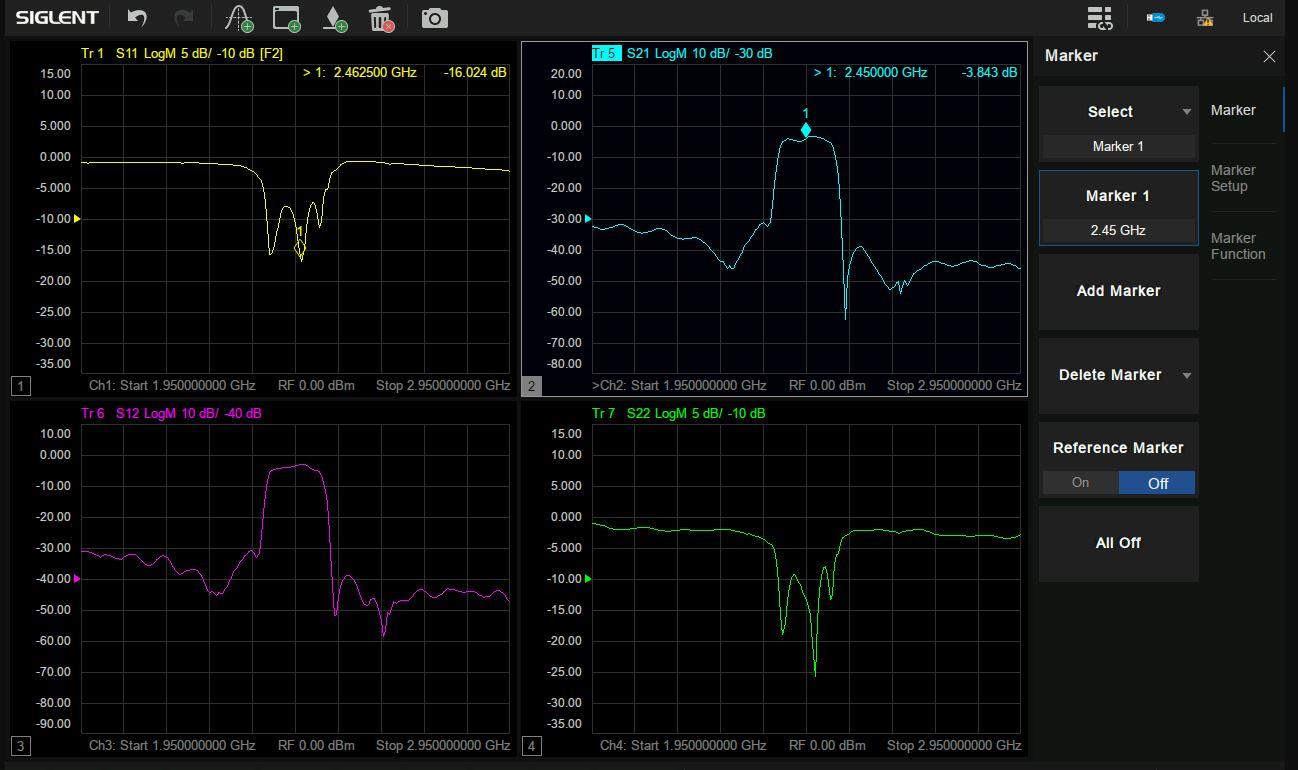Click the undo arrow icon
1298x770 pixels.
[x=138, y=18]
